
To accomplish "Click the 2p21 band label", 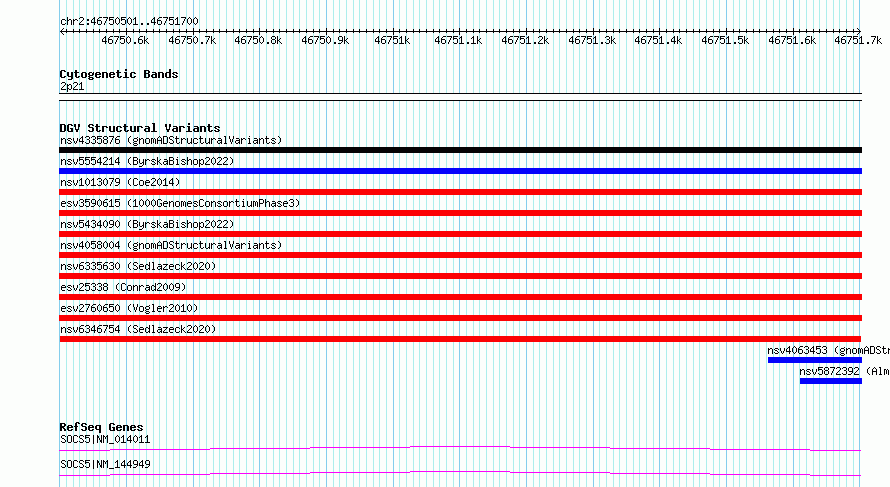I will point(72,86).
